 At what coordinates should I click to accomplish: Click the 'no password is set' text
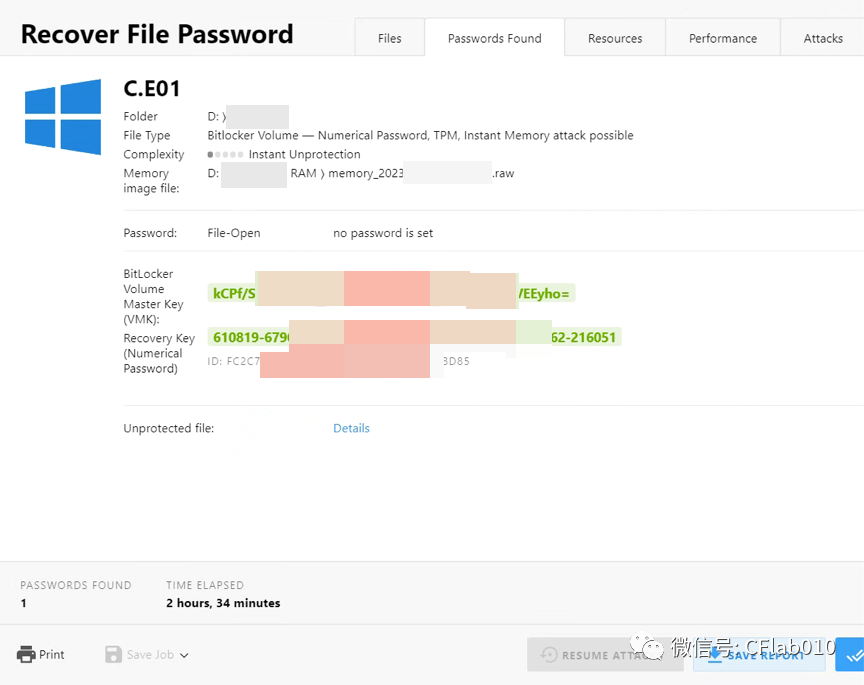point(383,233)
